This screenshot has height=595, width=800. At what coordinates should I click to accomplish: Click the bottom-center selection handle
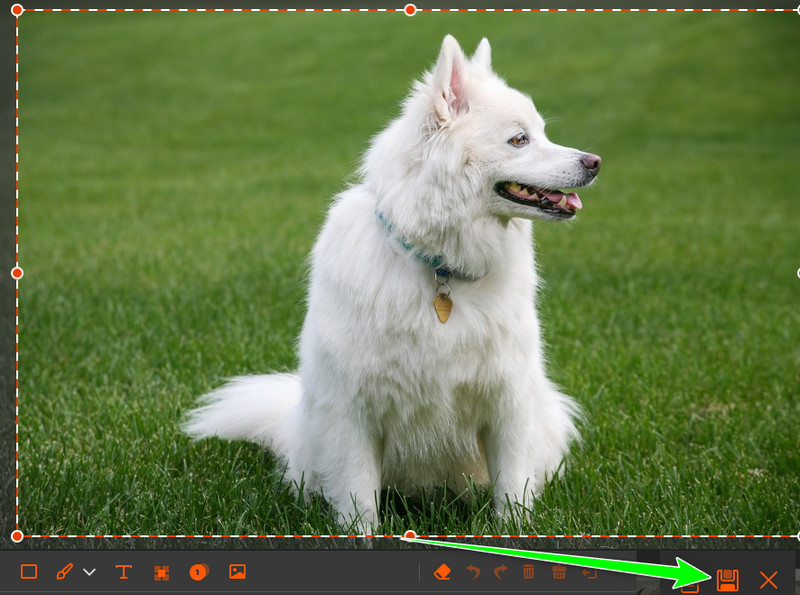pos(410,535)
